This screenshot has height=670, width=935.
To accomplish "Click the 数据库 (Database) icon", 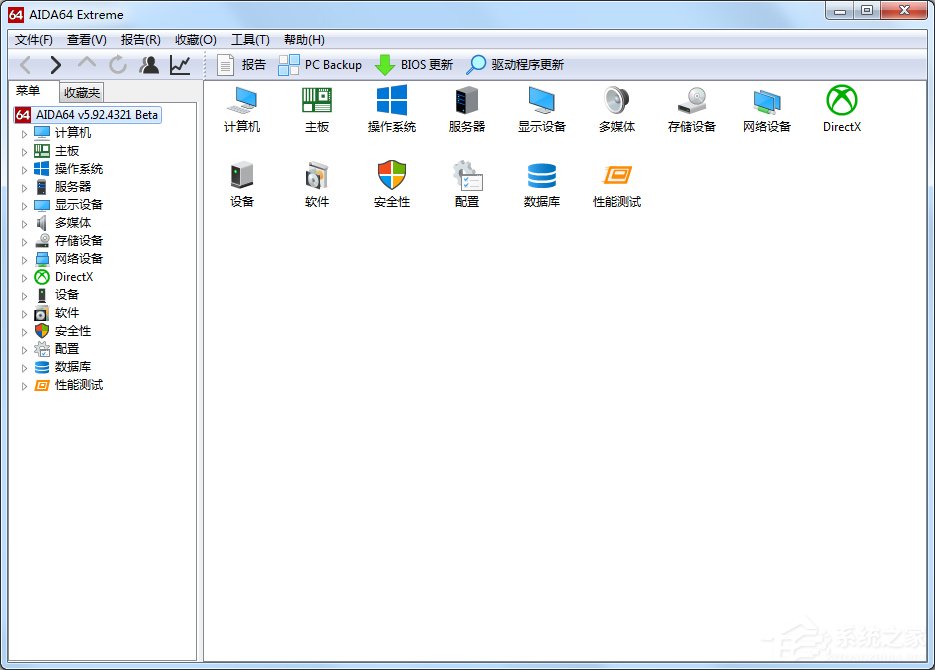I will (x=541, y=182).
